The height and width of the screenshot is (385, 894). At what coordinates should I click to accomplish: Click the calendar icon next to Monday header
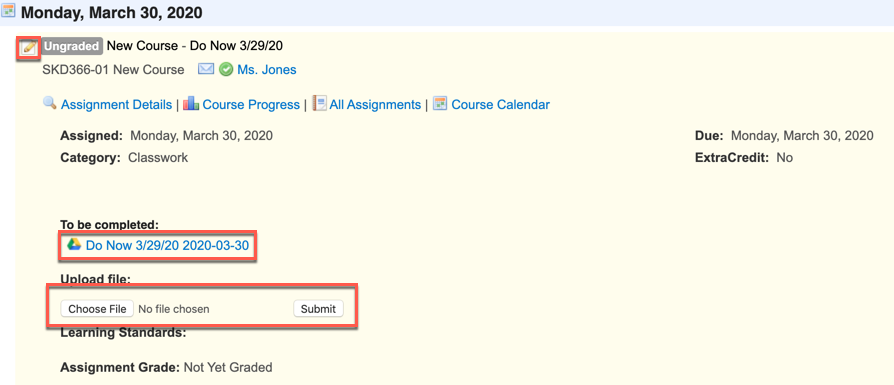pyautogui.click(x=9, y=11)
